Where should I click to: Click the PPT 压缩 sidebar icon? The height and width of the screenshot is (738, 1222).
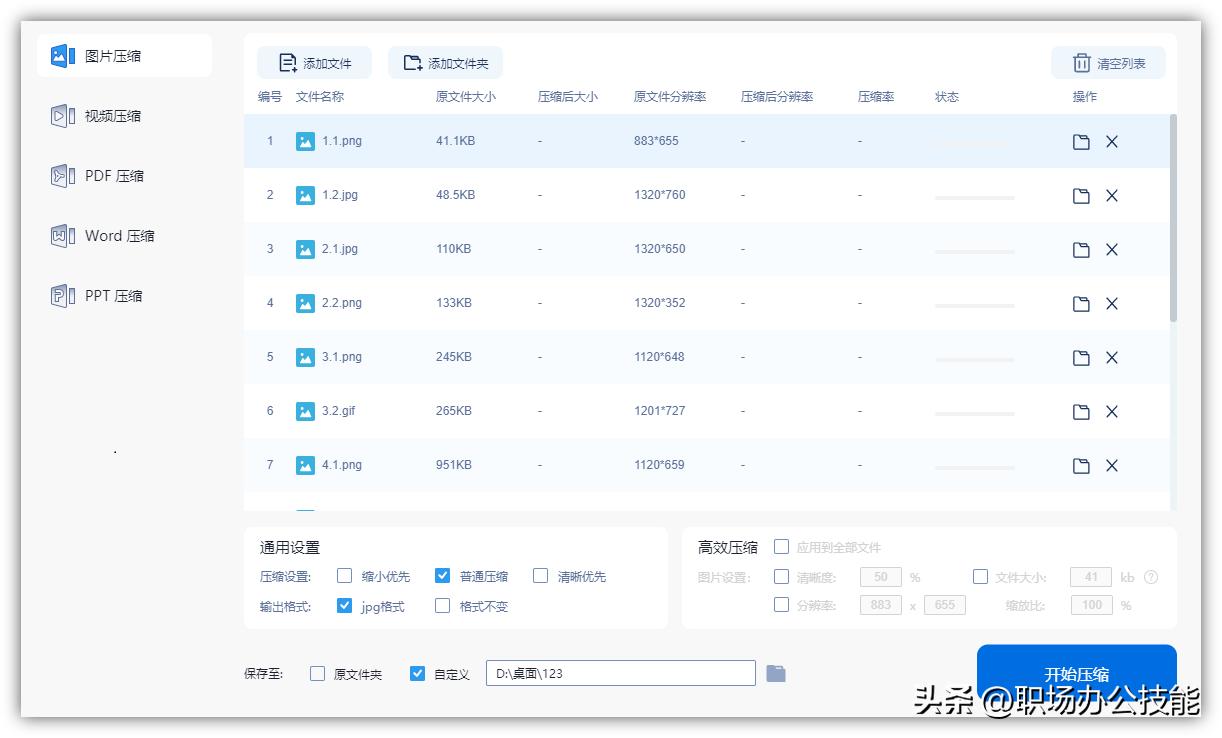point(60,296)
